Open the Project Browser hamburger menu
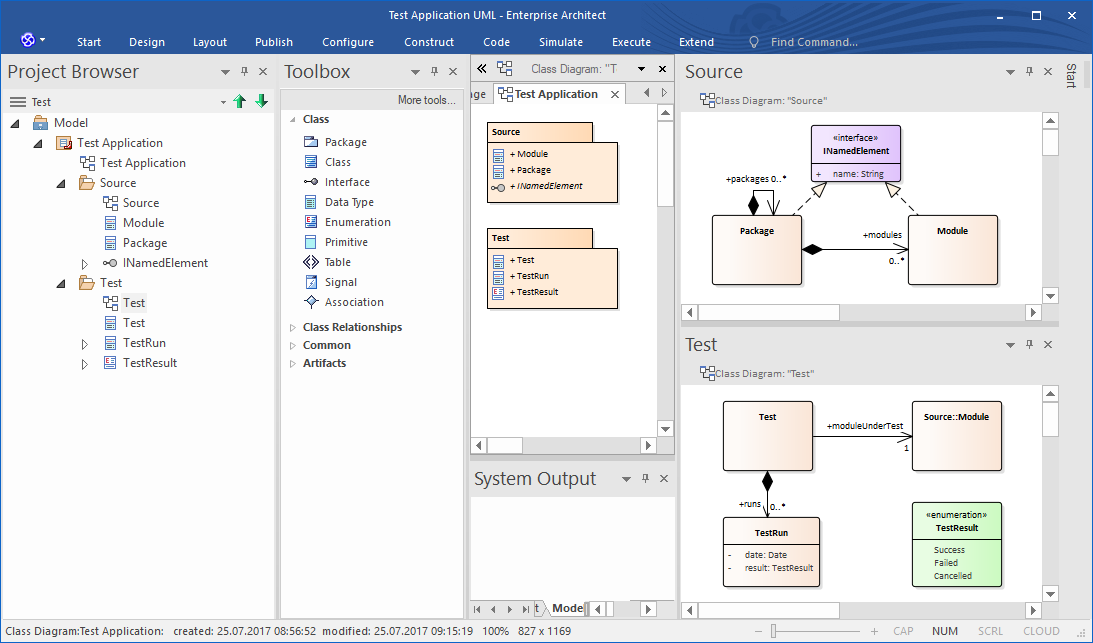Image resolution: width=1093 pixels, height=643 pixels. coord(17,102)
